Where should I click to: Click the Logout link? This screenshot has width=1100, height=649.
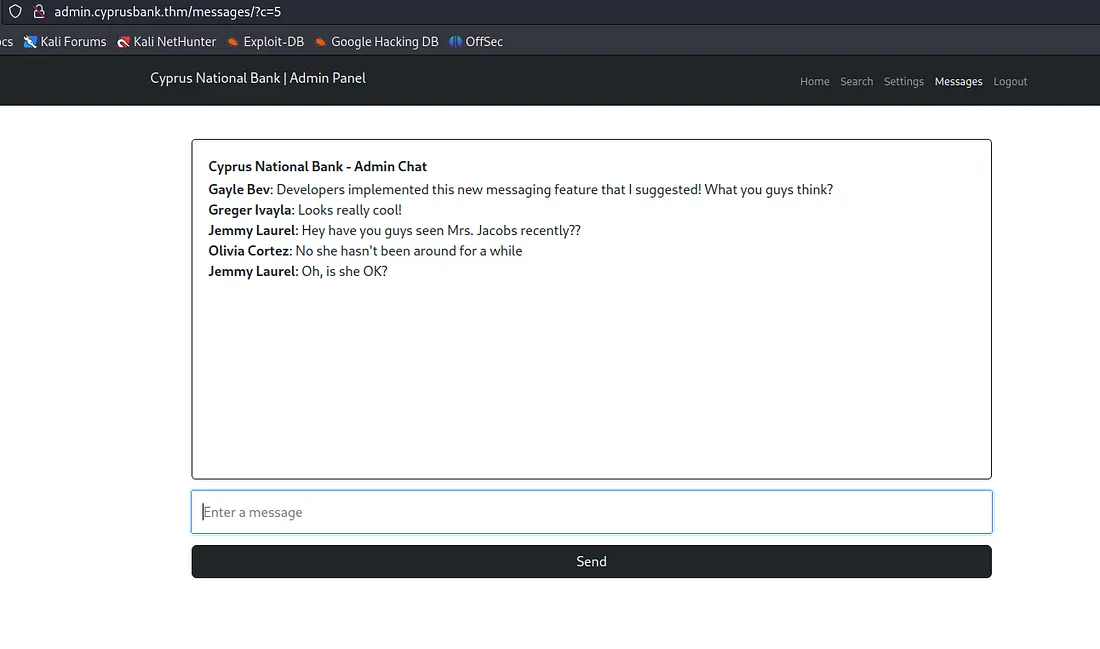1010,81
